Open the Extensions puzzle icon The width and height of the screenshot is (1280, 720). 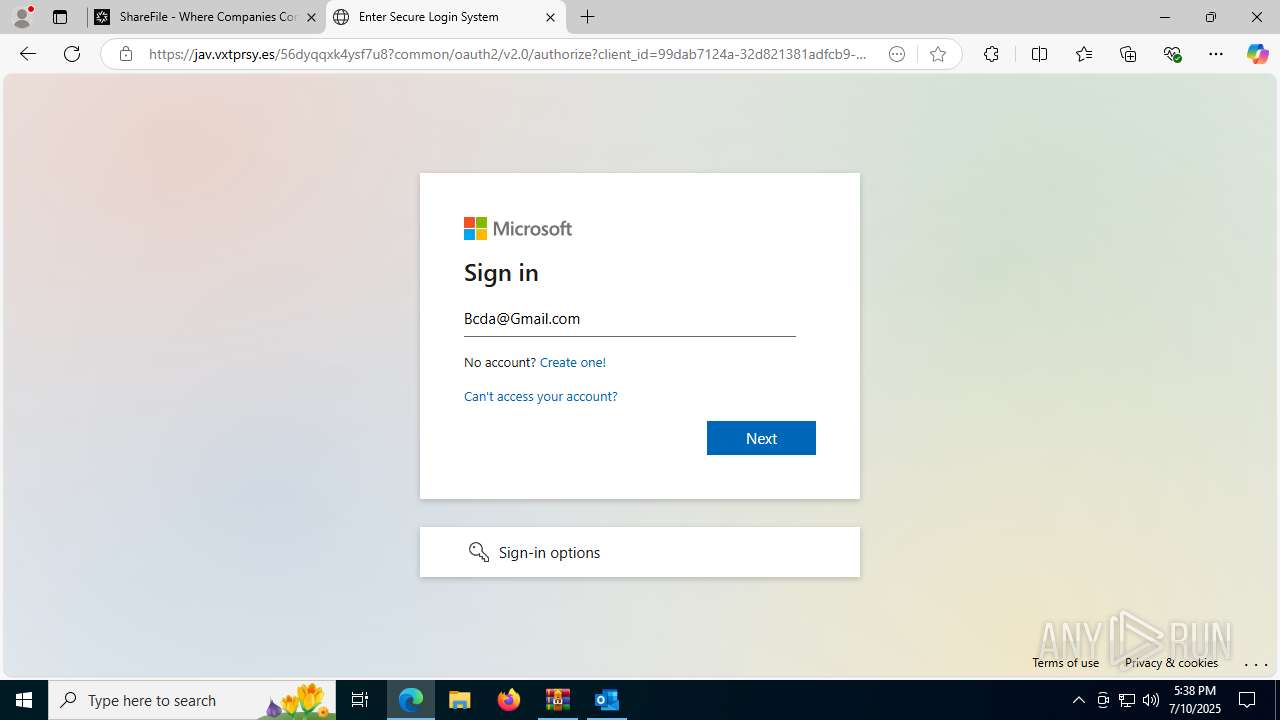coord(991,54)
